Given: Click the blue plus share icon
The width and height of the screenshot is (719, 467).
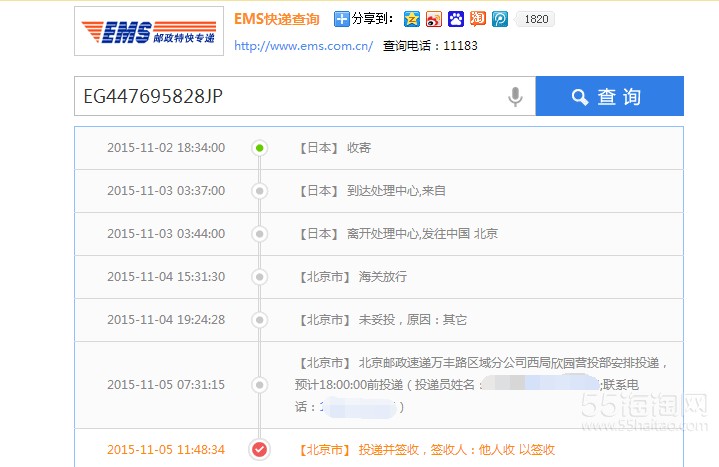Looking at the screenshot, I should pyautogui.click(x=341, y=19).
